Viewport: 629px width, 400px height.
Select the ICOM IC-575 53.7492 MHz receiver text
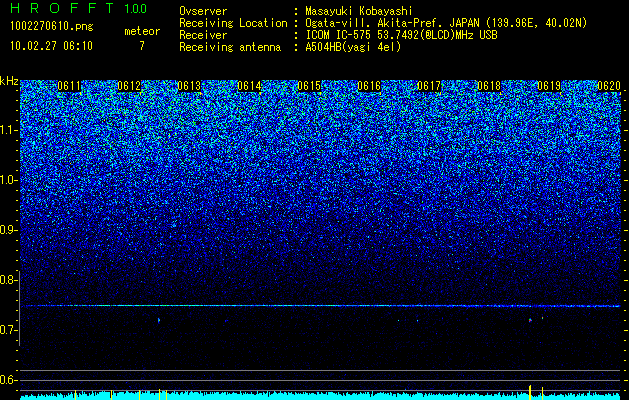(x=401, y=35)
